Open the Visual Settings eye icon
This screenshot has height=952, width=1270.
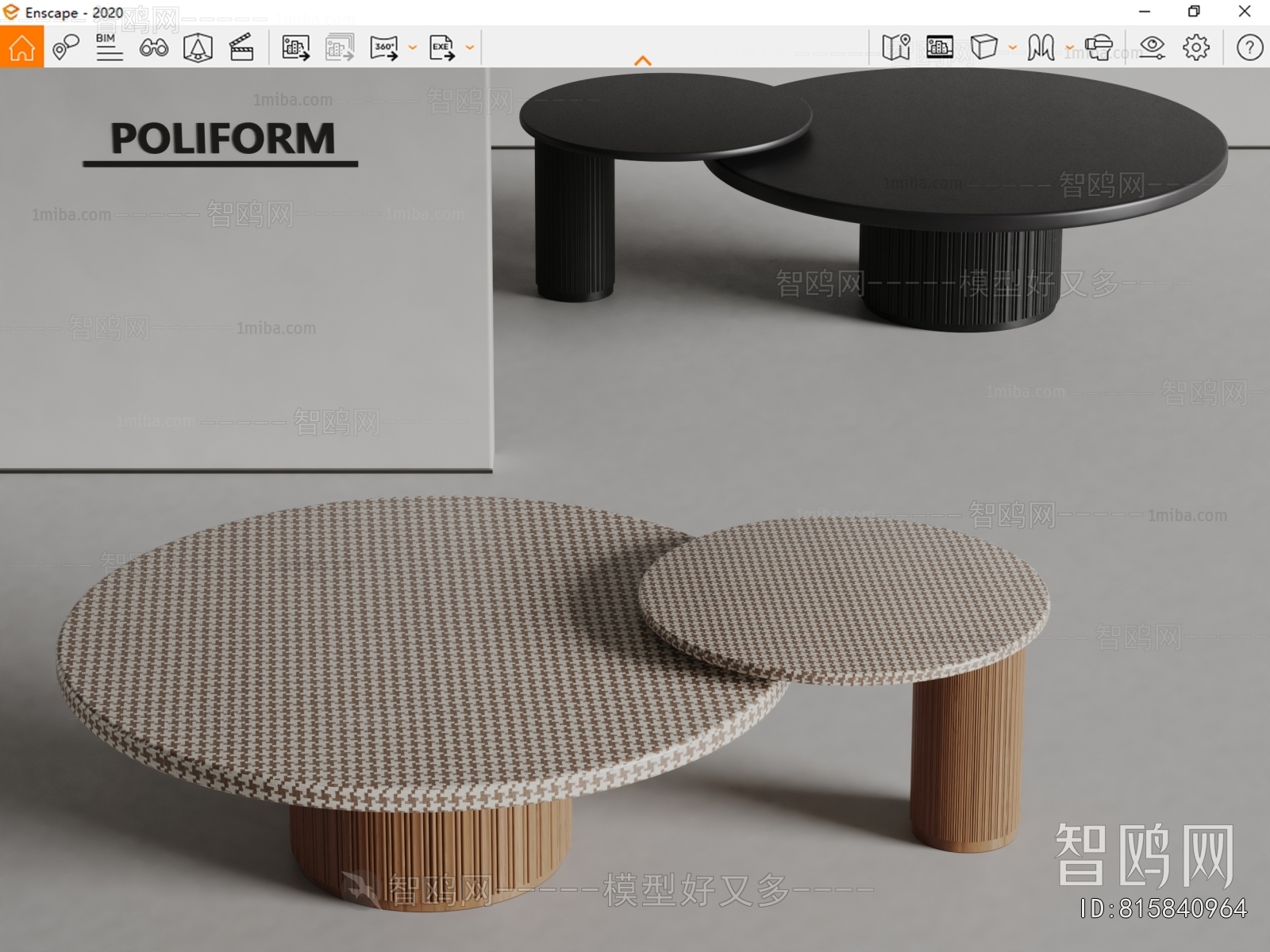1152,48
